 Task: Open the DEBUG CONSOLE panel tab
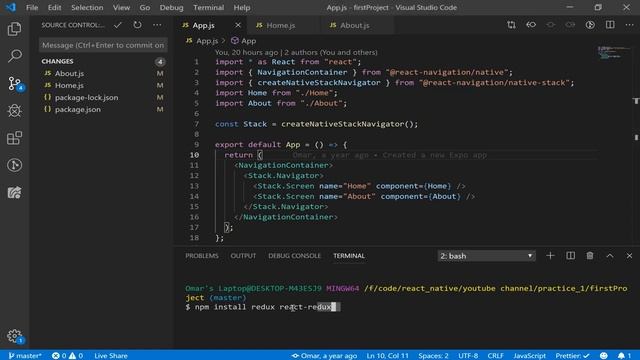(294, 256)
